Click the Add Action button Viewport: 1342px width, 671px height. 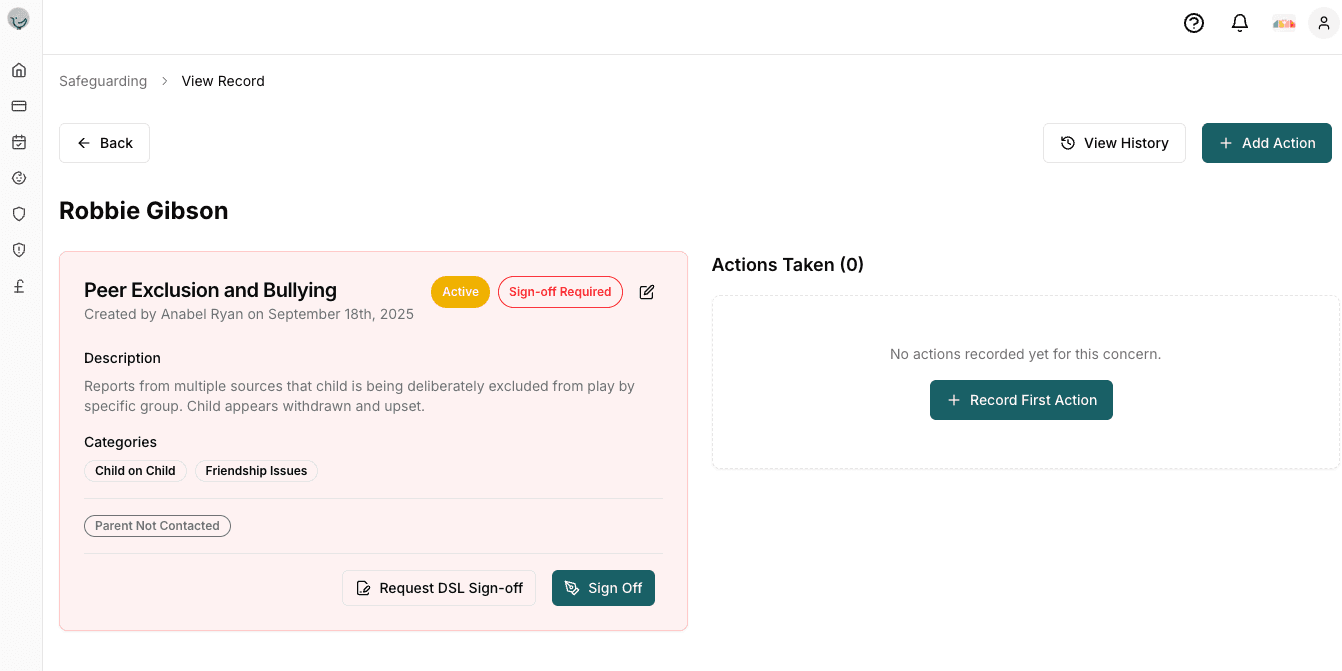click(1266, 143)
